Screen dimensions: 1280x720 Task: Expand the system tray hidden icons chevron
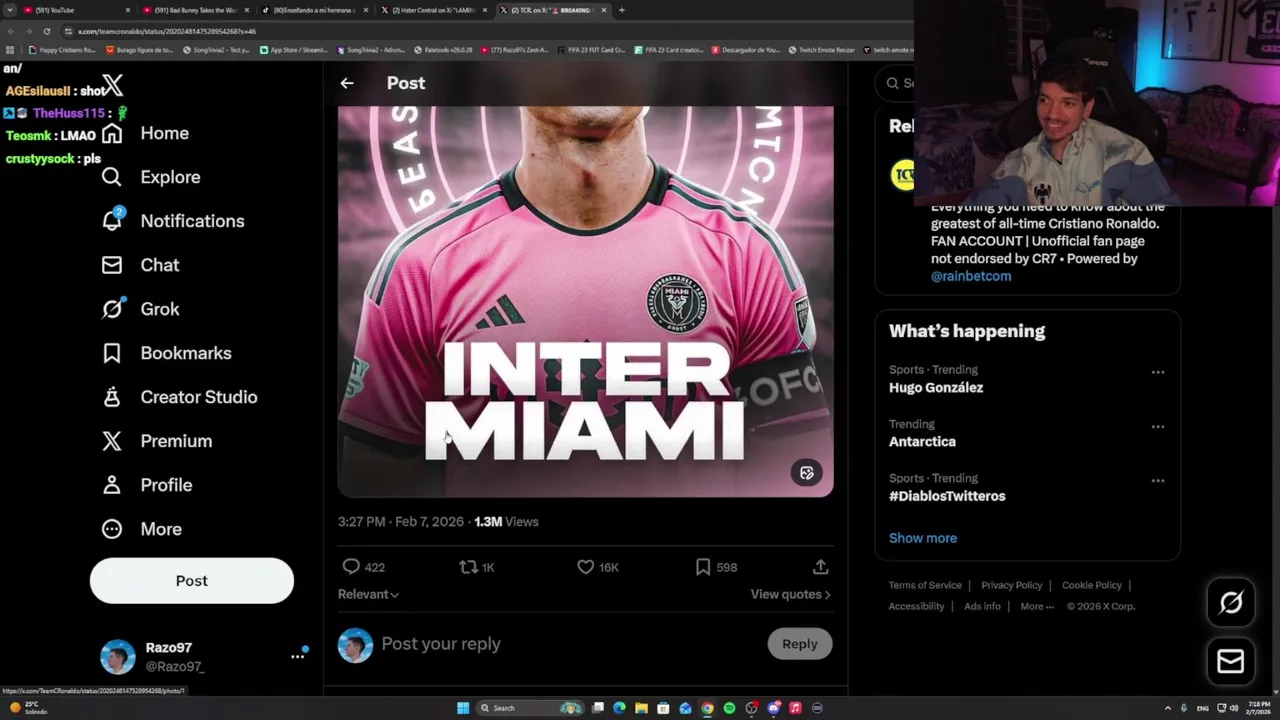(x=1167, y=708)
